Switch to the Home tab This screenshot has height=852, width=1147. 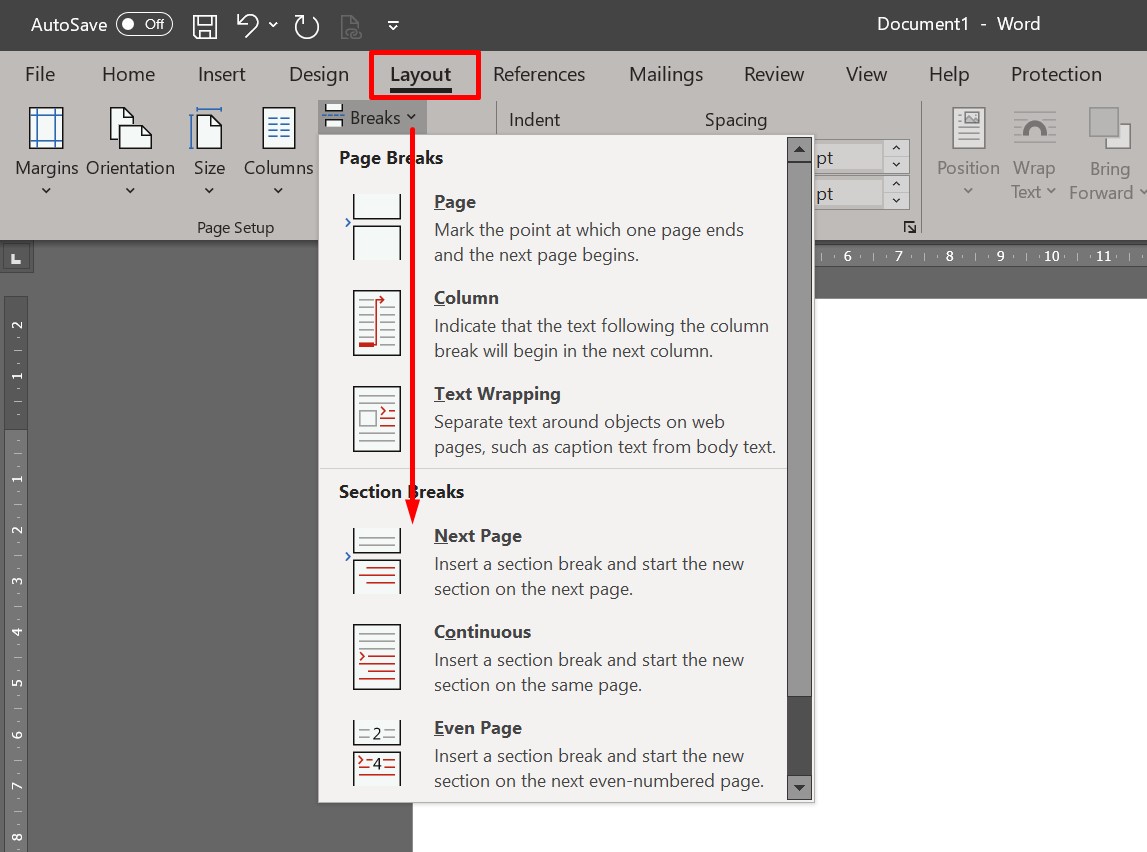coord(128,74)
